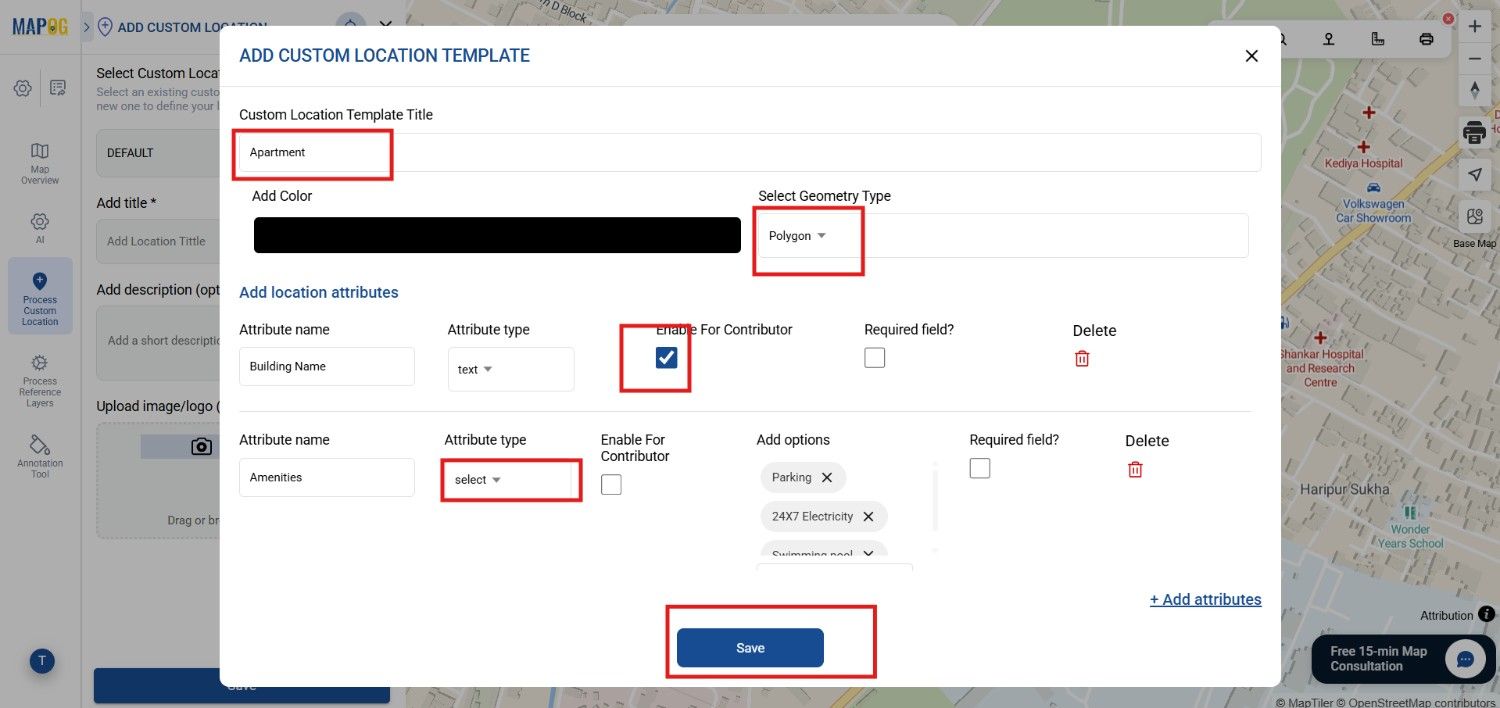1500x708 pixels.
Task: Close map toolbar with red X
Action: coord(1448,18)
